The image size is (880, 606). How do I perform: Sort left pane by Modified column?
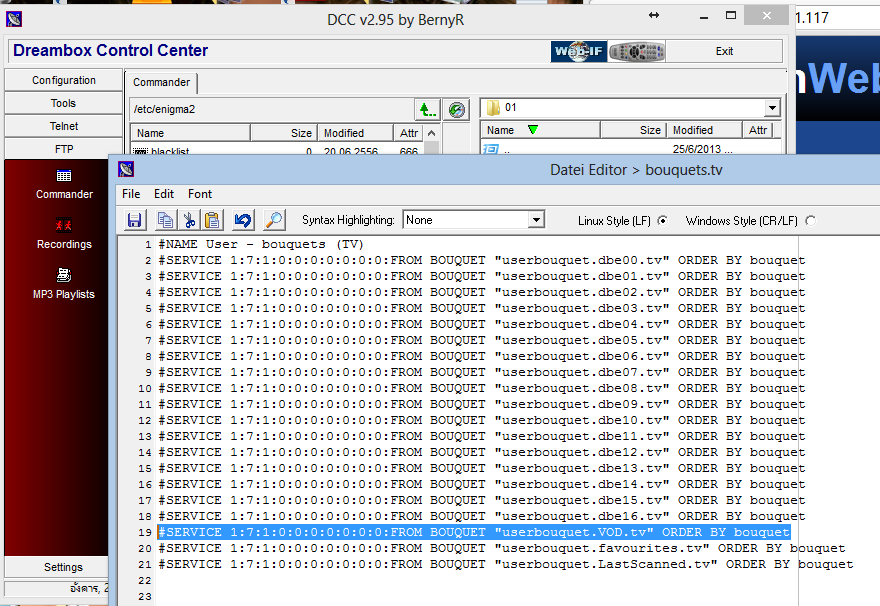pos(355,133)
